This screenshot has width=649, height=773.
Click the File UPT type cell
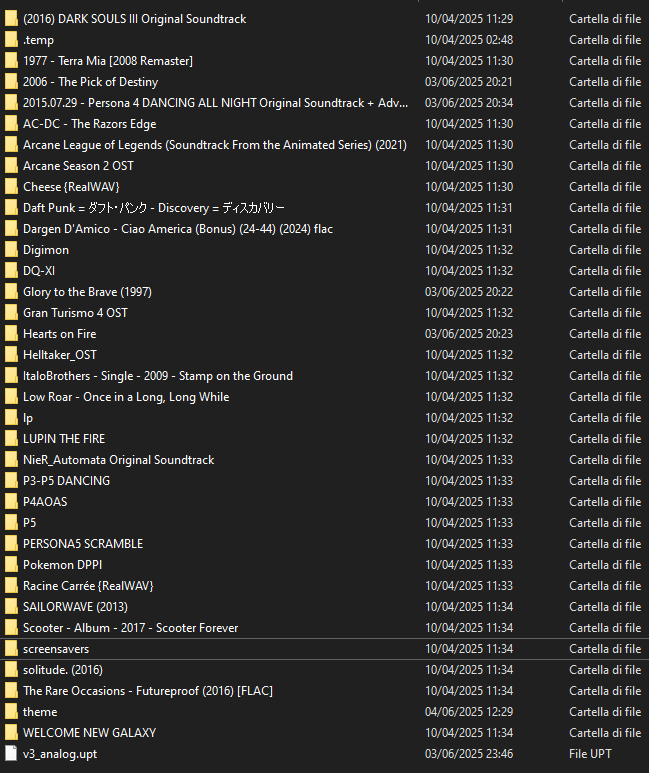590,754
